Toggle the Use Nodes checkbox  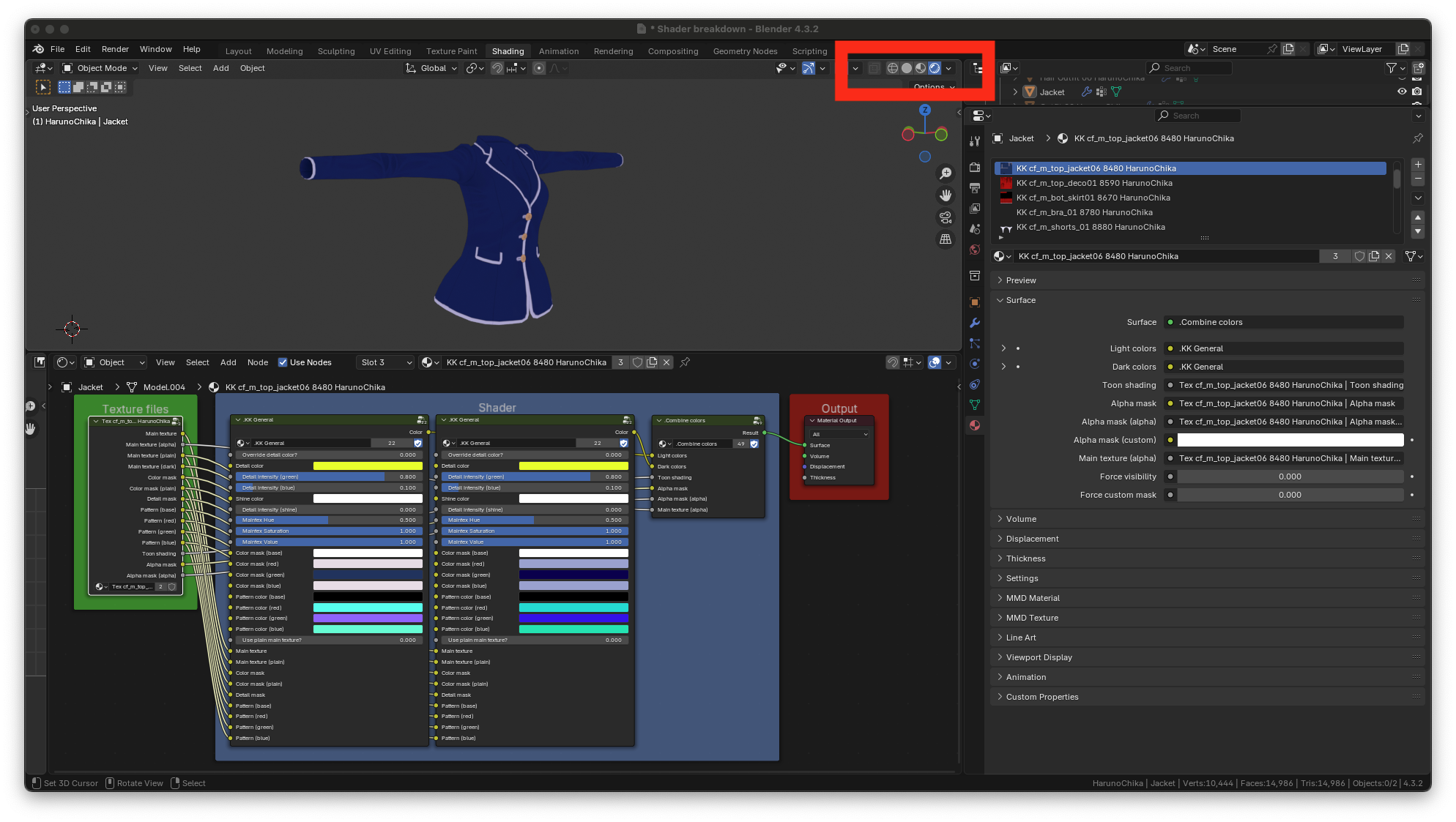[x=283, y=362]
